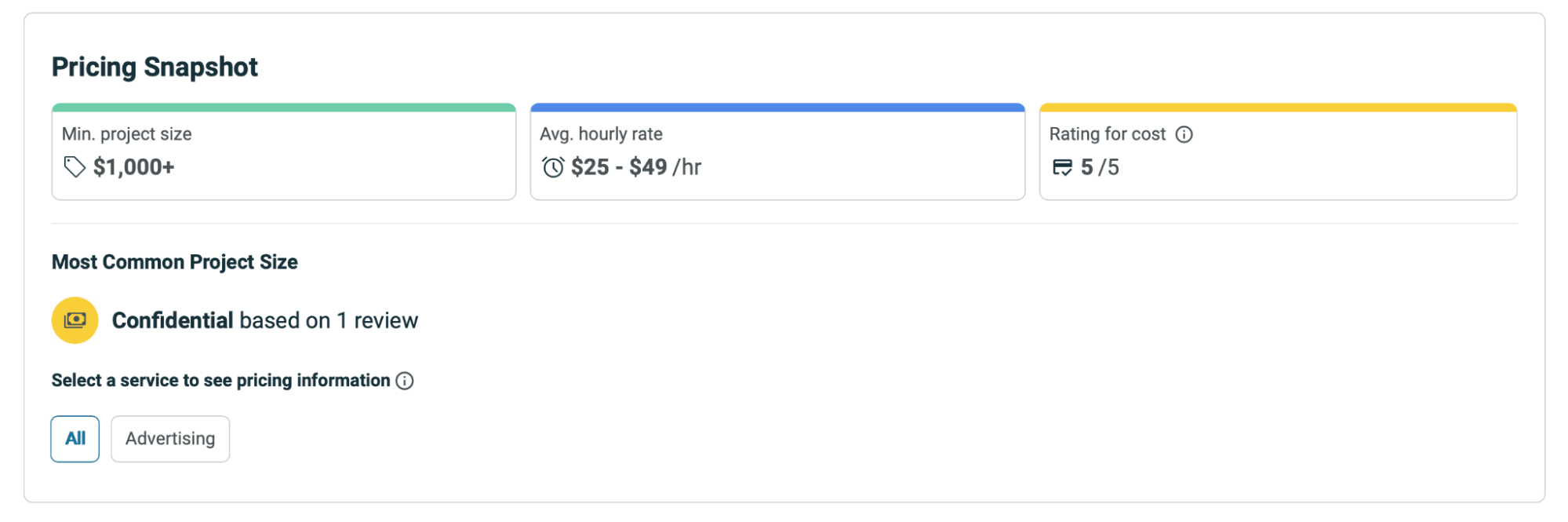The width and height of the screenshot is (1568, 522).
Task: Select the Advertising service filter
Action: (169, 439)
